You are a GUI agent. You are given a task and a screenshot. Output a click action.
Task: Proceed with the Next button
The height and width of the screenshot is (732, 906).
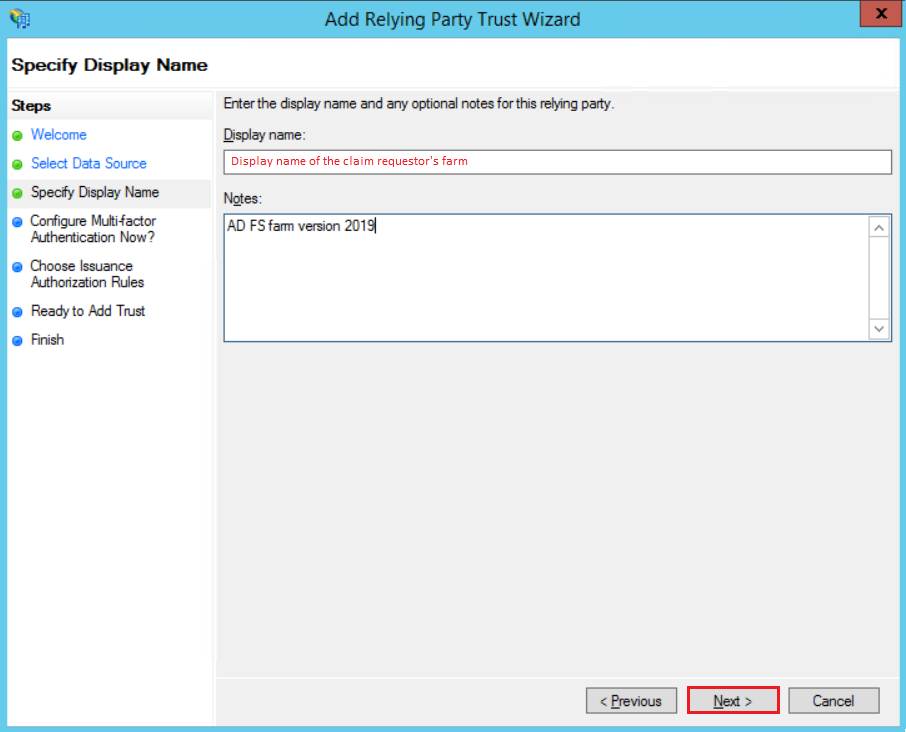coord(733,701)
